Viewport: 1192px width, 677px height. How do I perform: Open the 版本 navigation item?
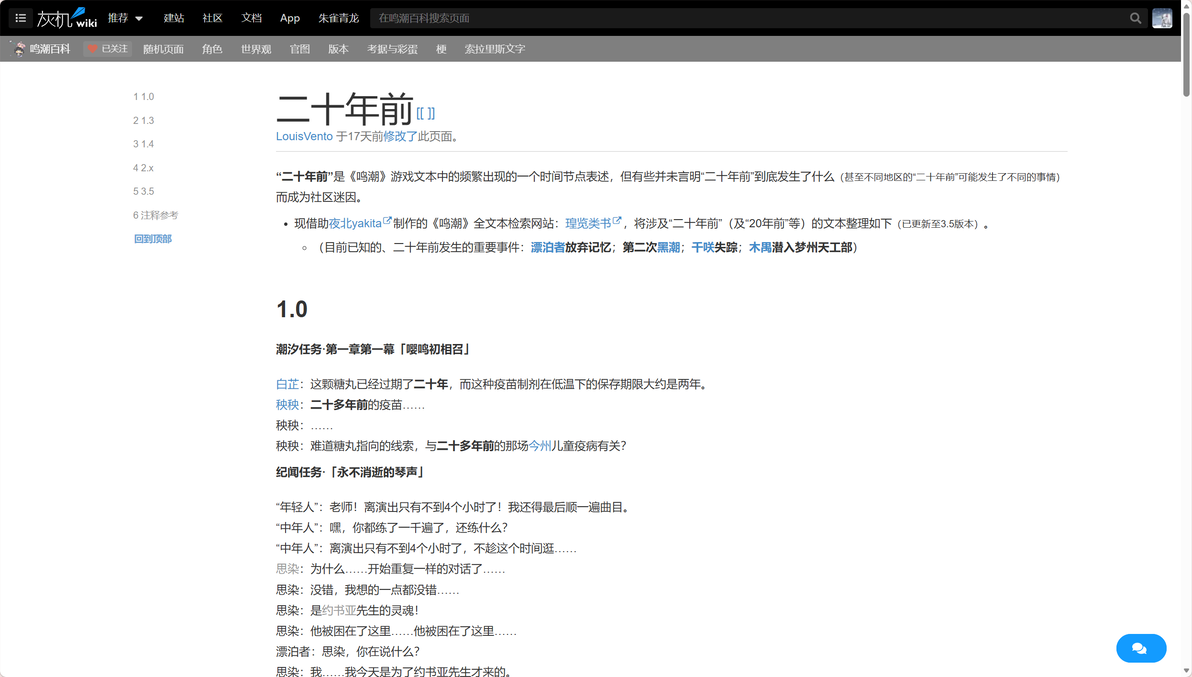point(338,49)
